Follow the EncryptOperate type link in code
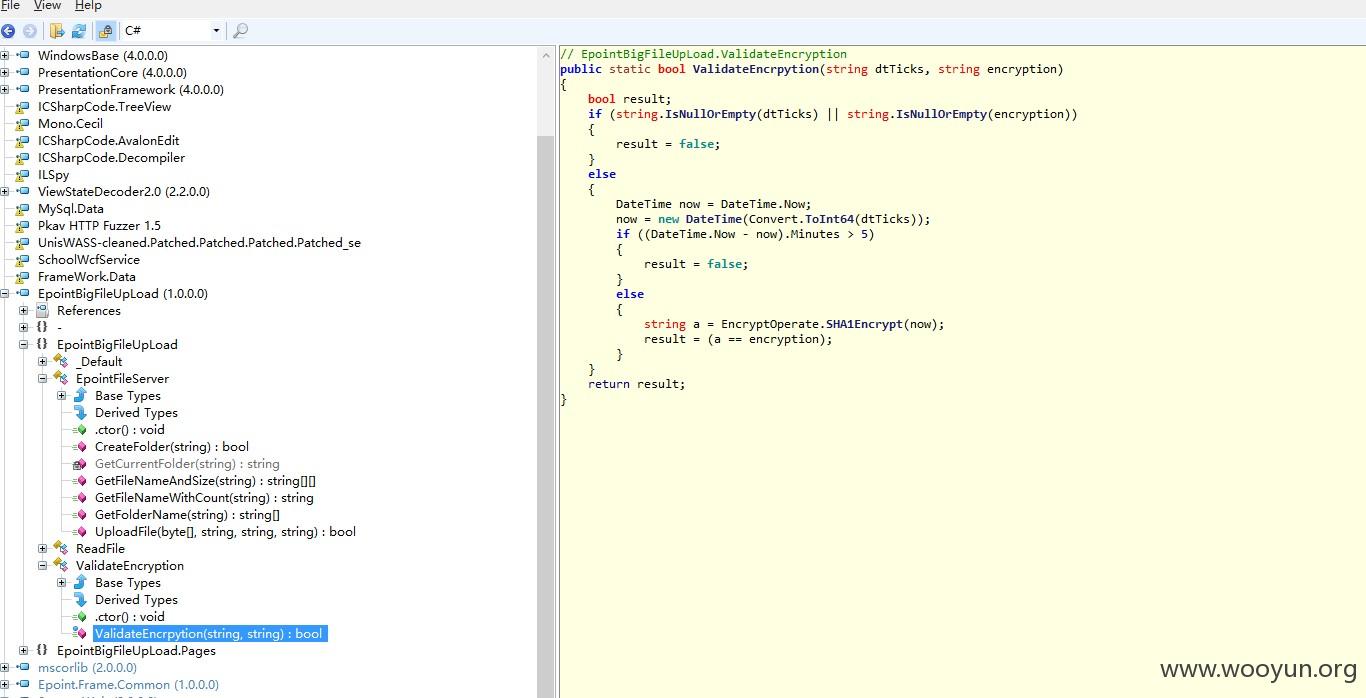 click(x=770, y=324)
